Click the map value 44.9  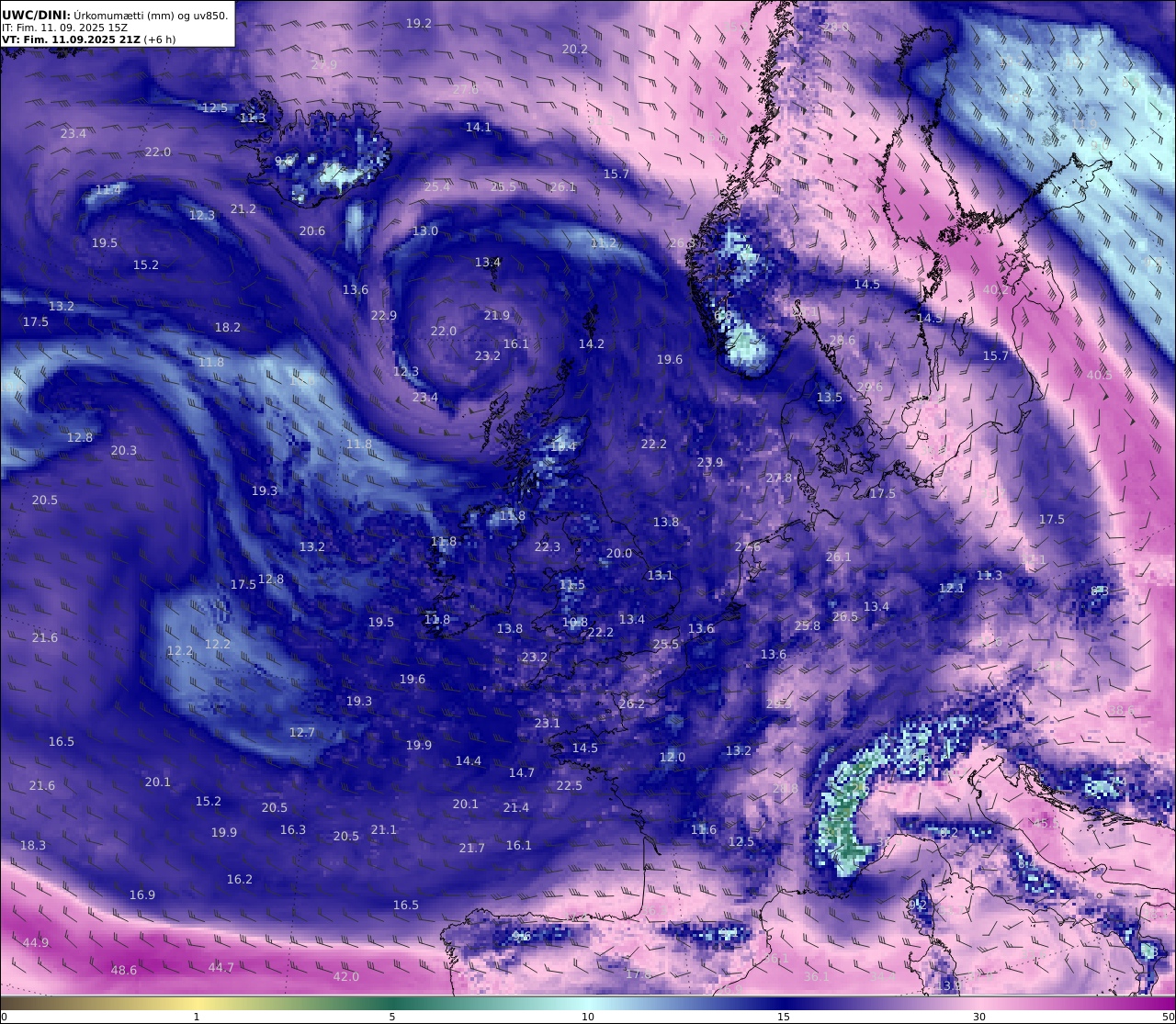tap(36, 942)
